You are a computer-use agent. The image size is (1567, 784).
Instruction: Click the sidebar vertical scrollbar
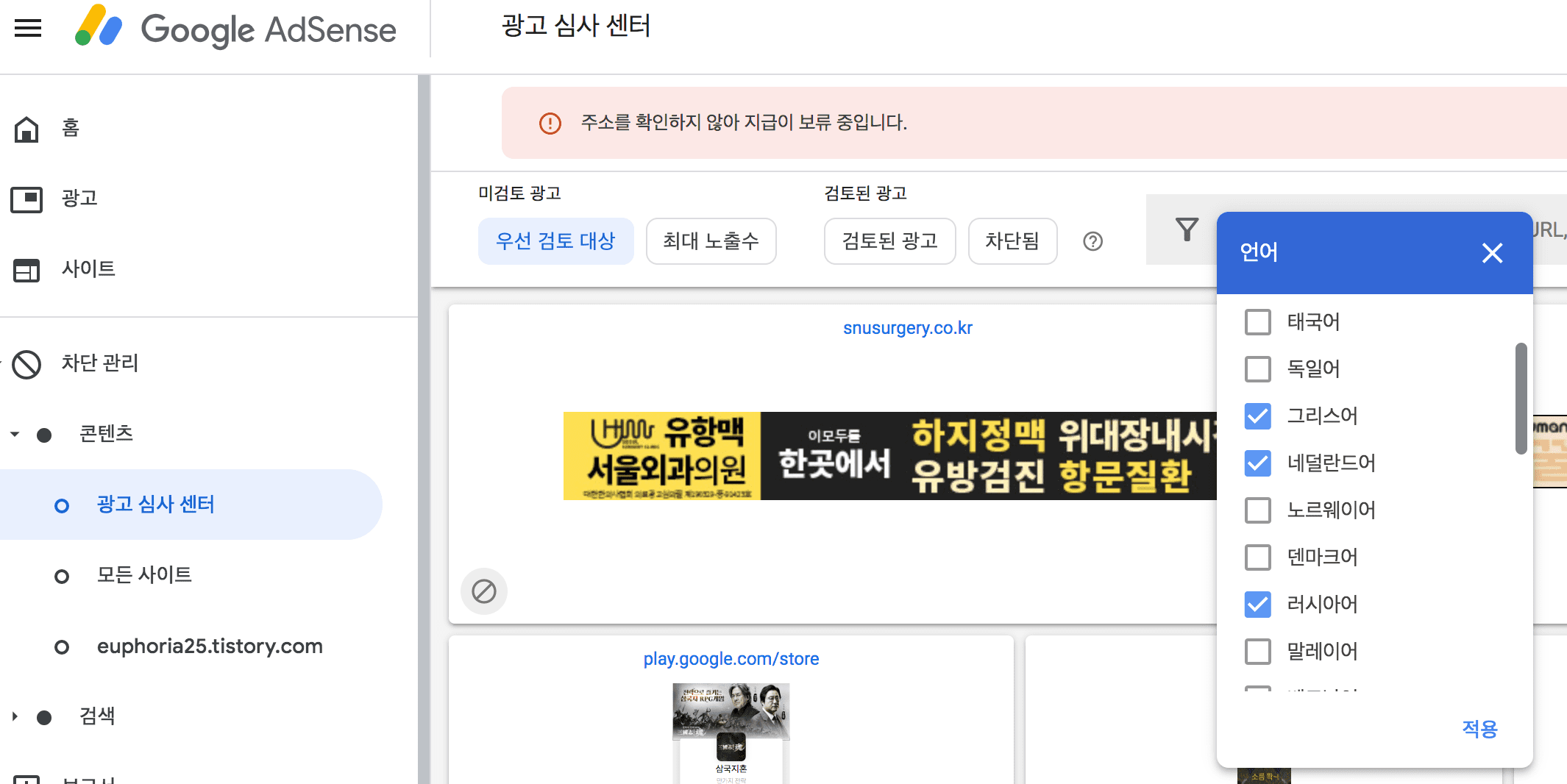[x=423, y=429]
